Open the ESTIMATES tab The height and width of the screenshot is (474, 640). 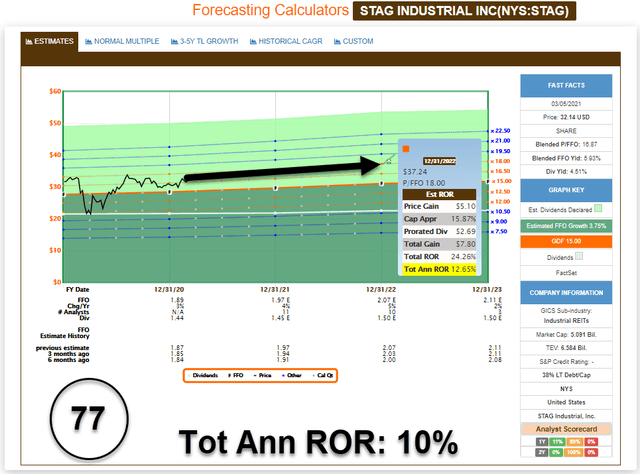click(49, 41)
